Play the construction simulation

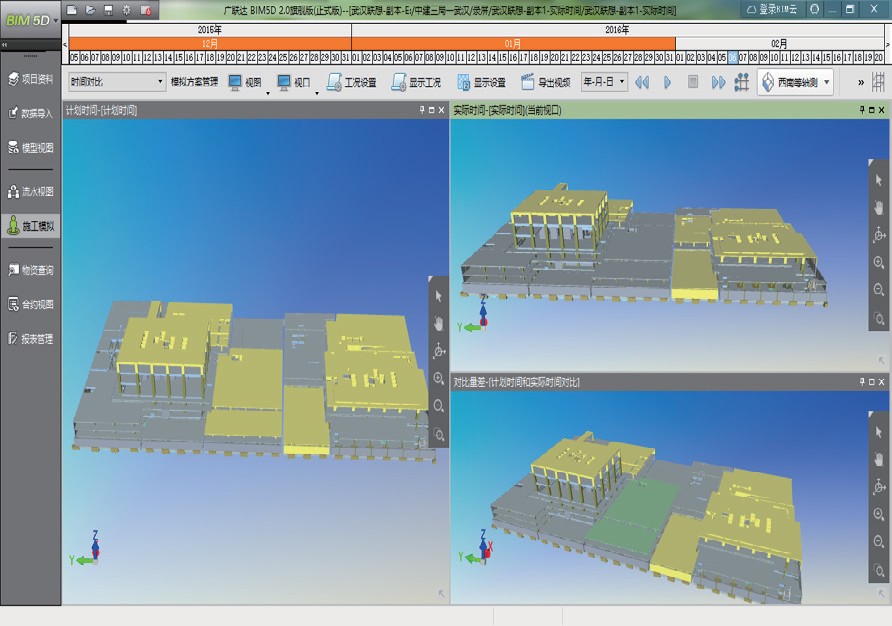tap(667, 82)
